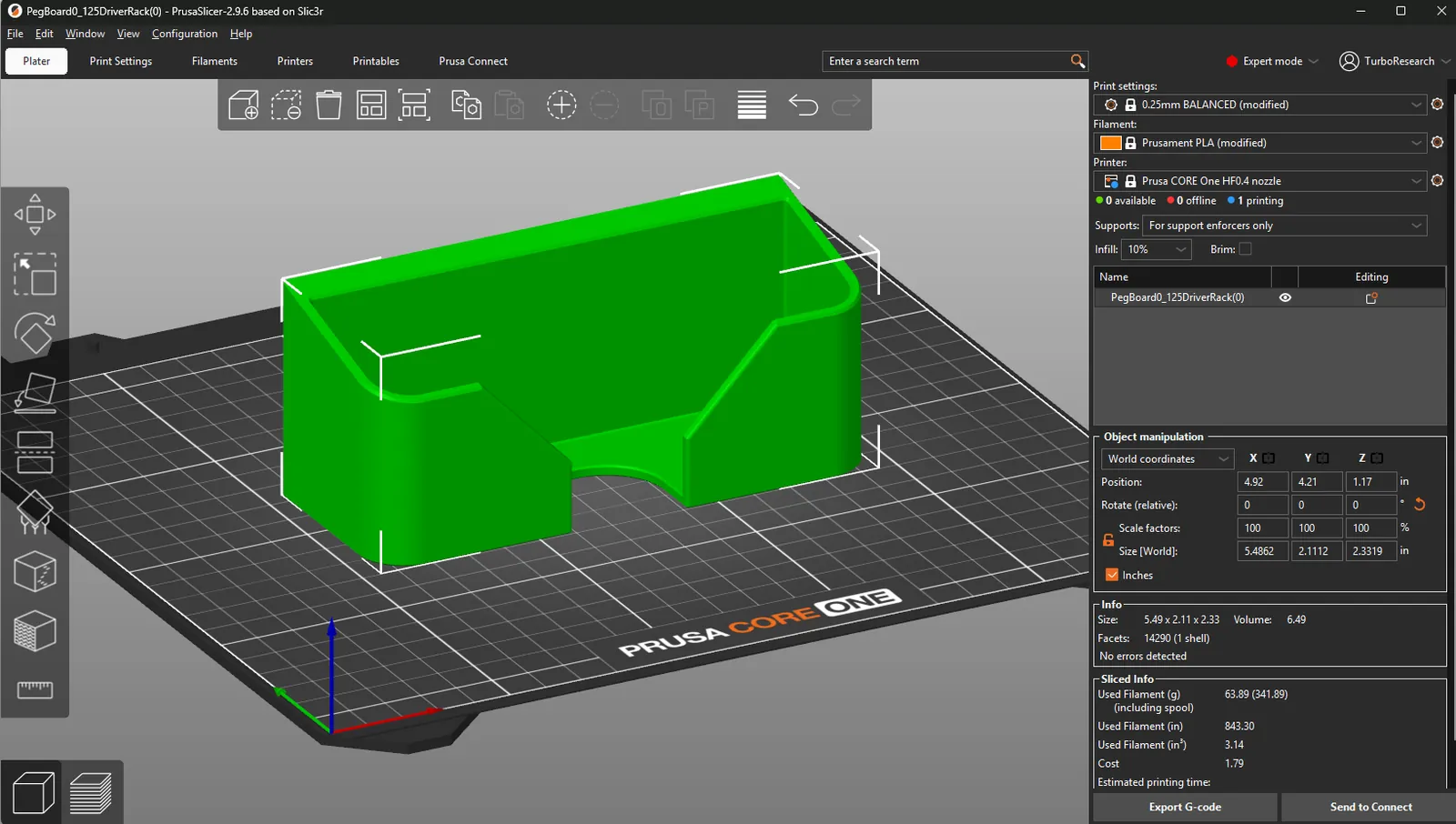Open the TurboResearch account button
Screen dimensions: 1456x824
click(1395, 61)
